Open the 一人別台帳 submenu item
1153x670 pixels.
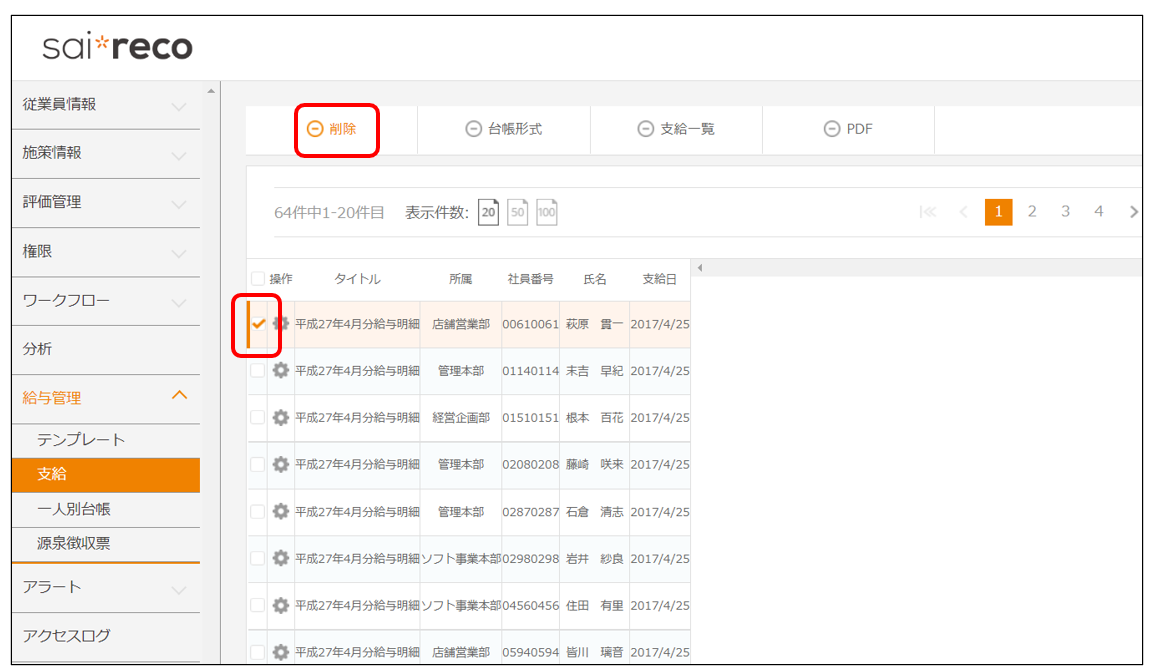(74, 509)
